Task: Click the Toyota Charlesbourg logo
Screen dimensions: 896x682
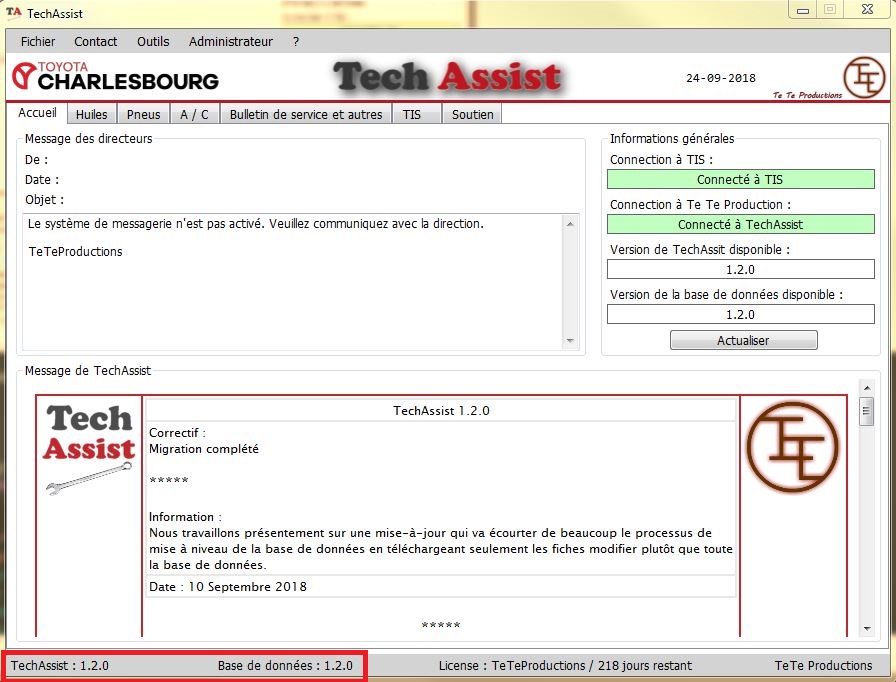Action: coord(115,76)
